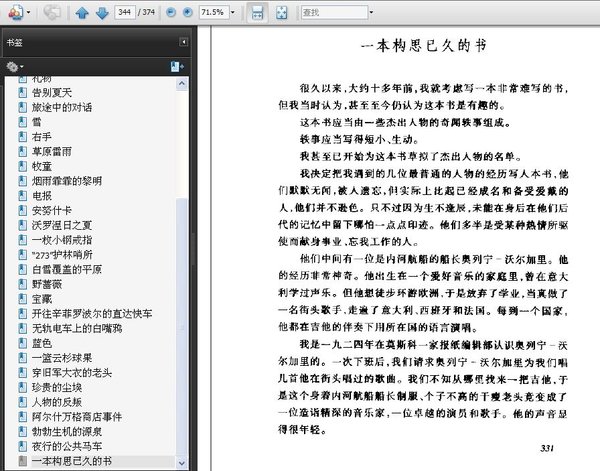Click the page title 一本构思已久的书 in document

click(424, 46)
